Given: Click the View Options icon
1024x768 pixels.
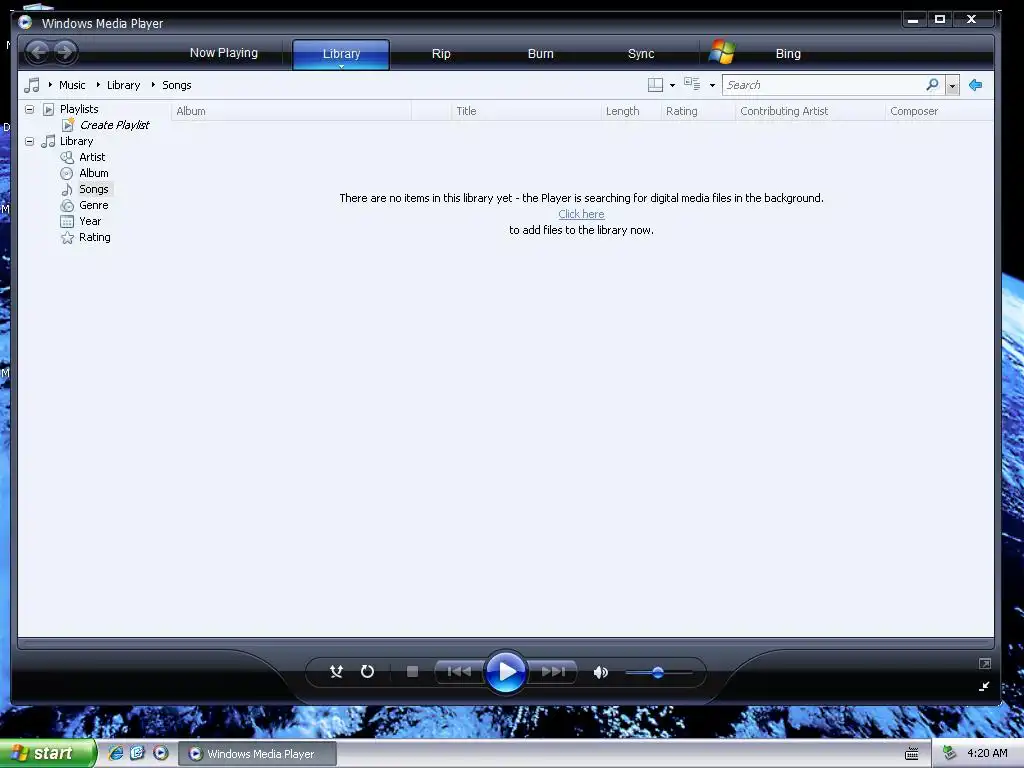Looking at the screenshot, I should [x=692, y=84].
